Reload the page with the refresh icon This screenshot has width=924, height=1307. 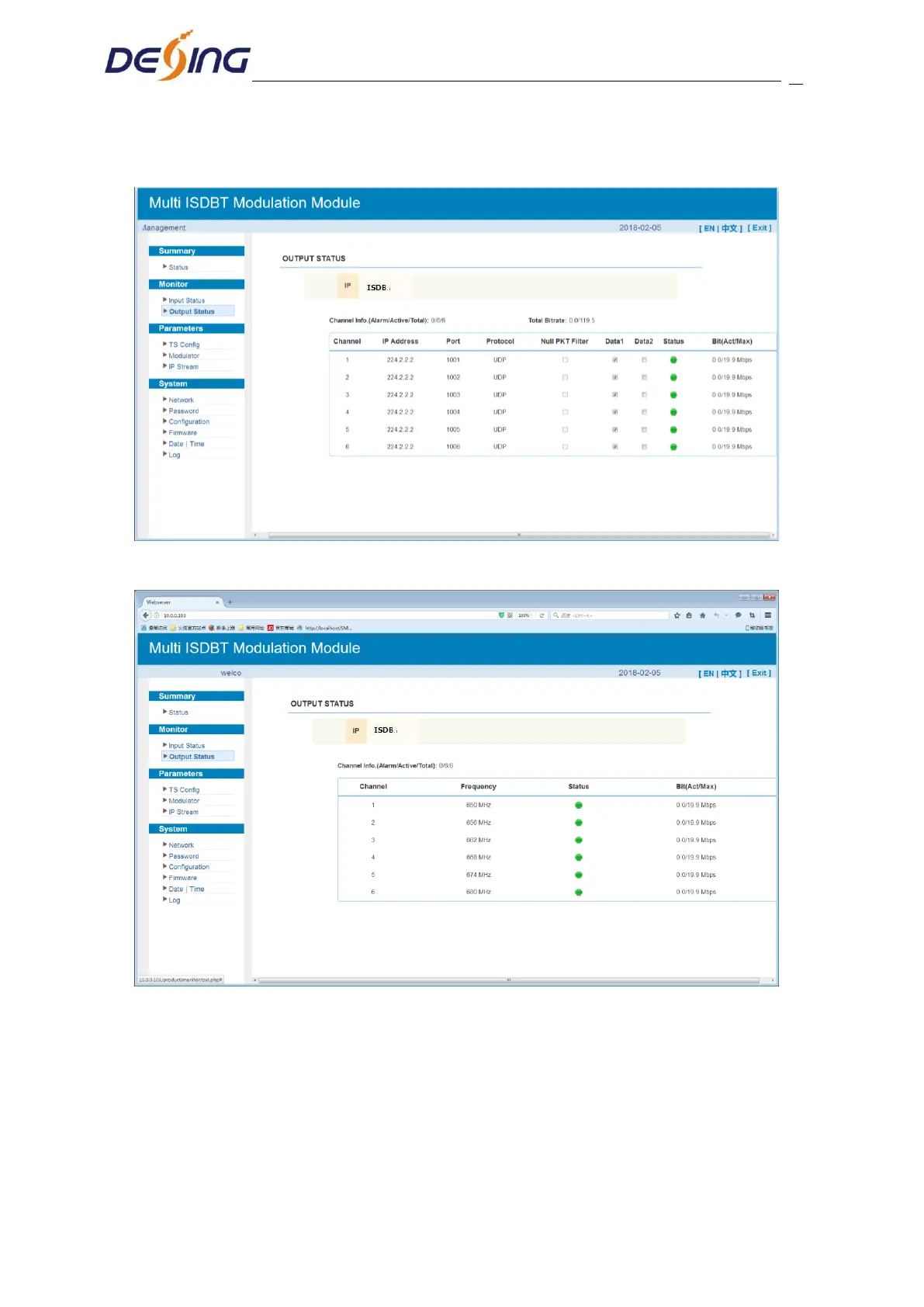(542, 615)
